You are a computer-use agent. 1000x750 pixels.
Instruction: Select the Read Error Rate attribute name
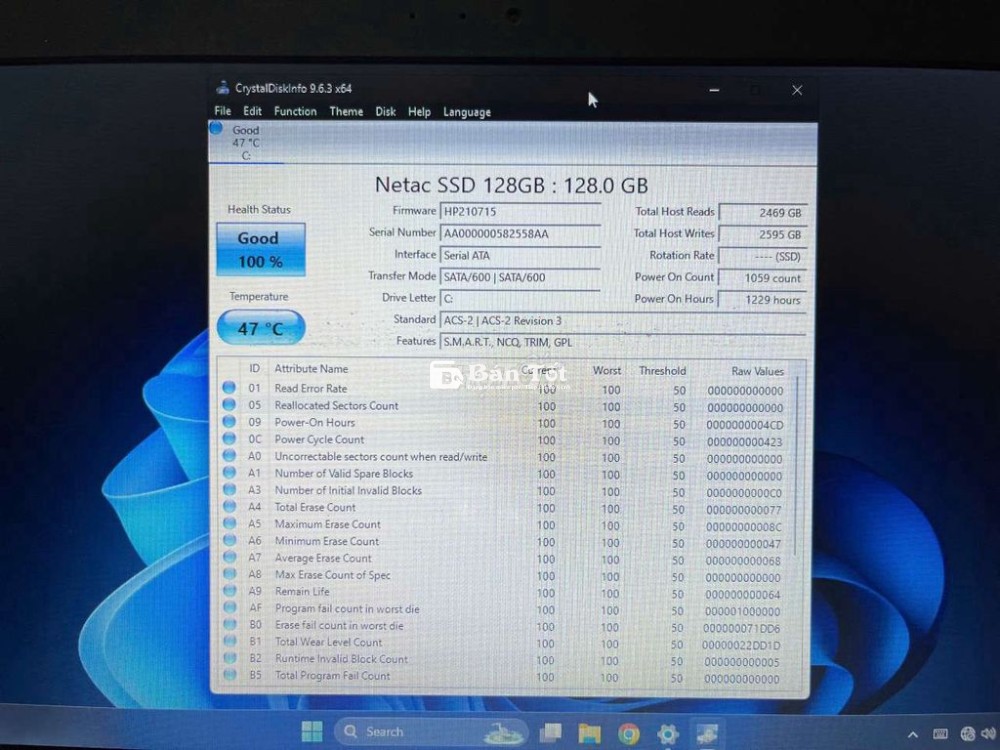pos(311,388)
